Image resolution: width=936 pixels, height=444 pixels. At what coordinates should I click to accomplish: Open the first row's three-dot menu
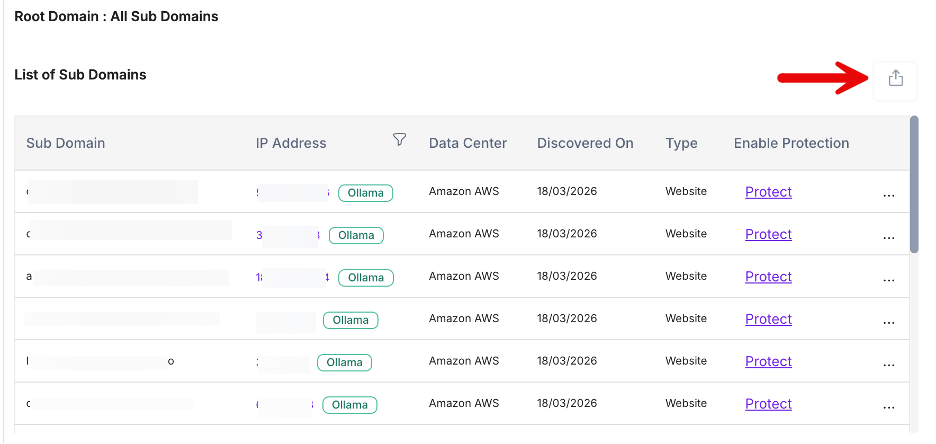pos(889,196)
